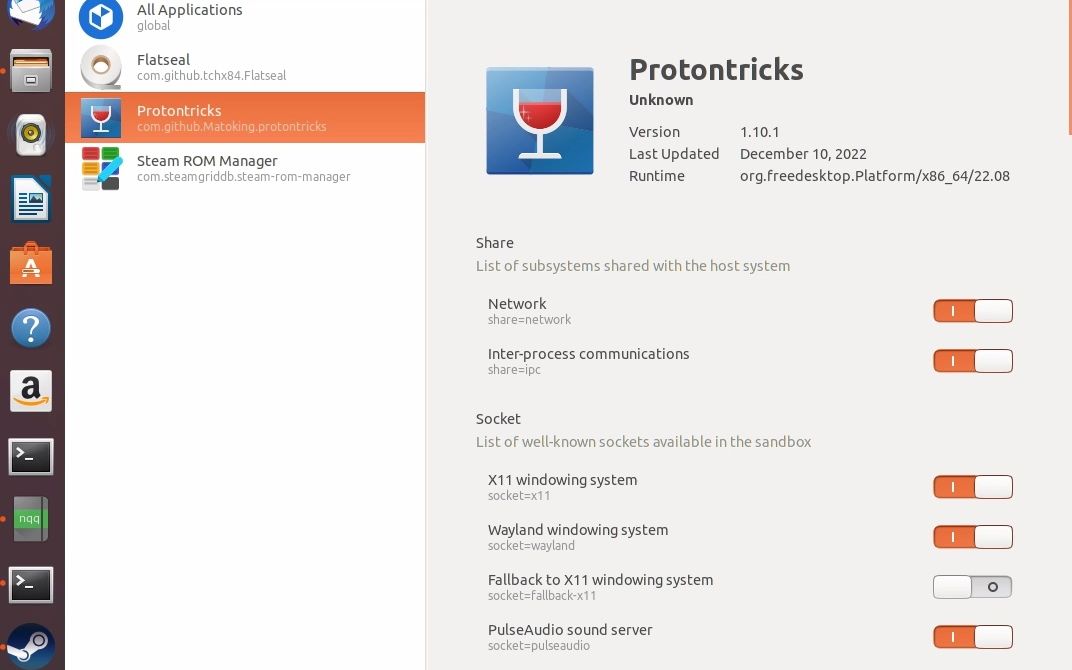
Task: Open LibreOffice Writer from the dock
Action: (31, 199)
